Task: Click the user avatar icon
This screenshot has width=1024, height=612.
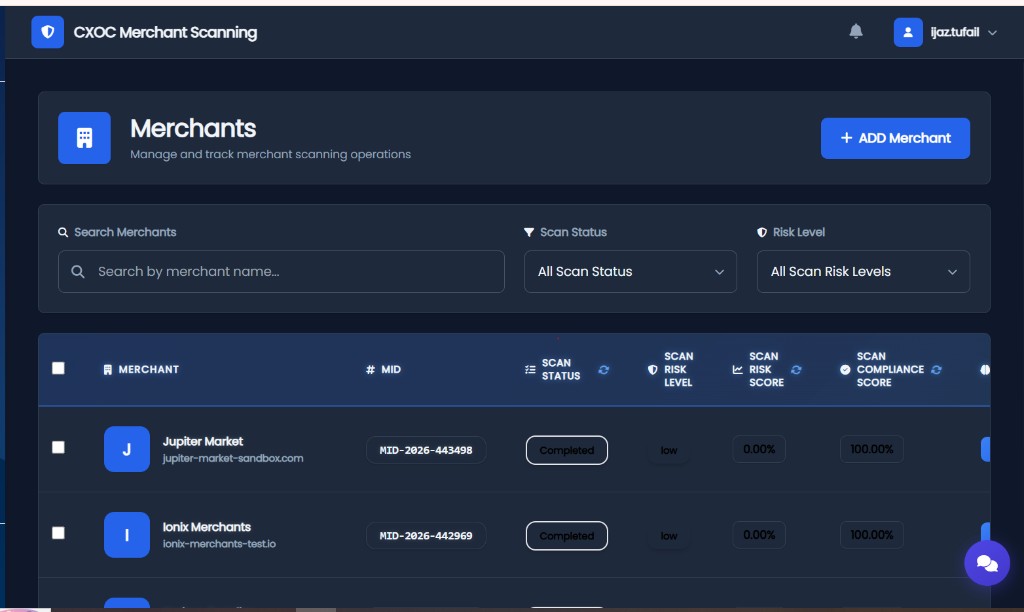Action: pos(908,32)
